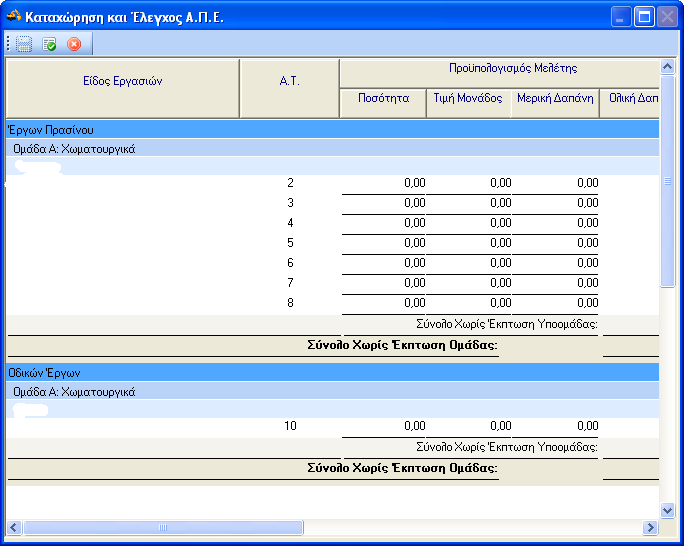Click the Ποσότητα cell in row 7
This screenshot has height=546, width=684.
coord(384,283)
